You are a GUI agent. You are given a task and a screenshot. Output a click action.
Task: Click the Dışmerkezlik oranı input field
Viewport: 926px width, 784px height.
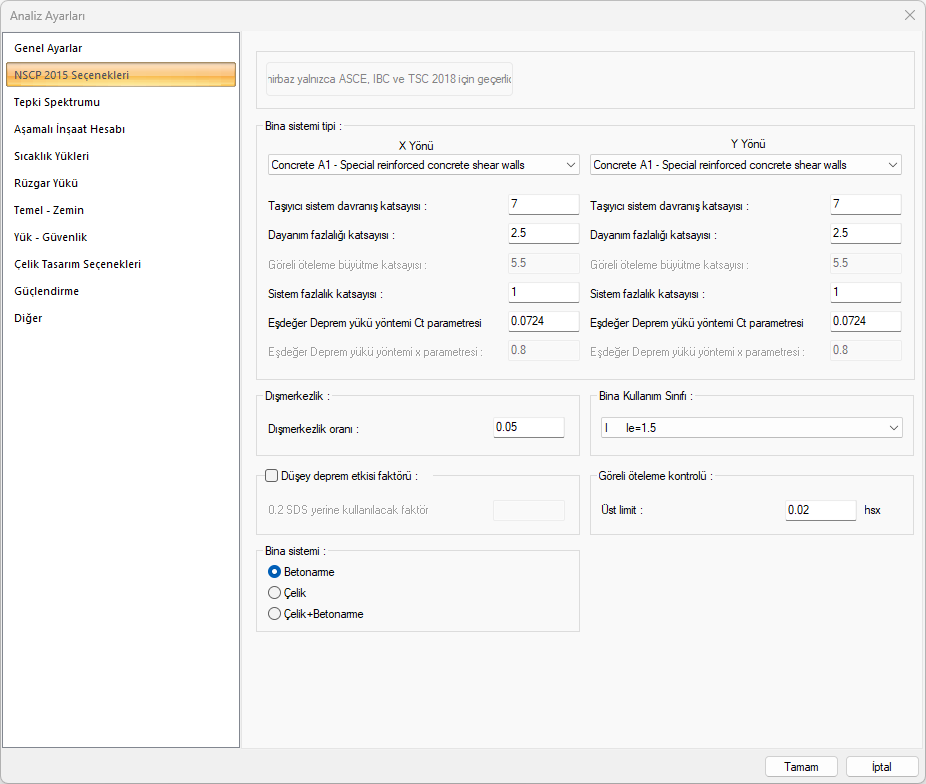click(529, 428)
